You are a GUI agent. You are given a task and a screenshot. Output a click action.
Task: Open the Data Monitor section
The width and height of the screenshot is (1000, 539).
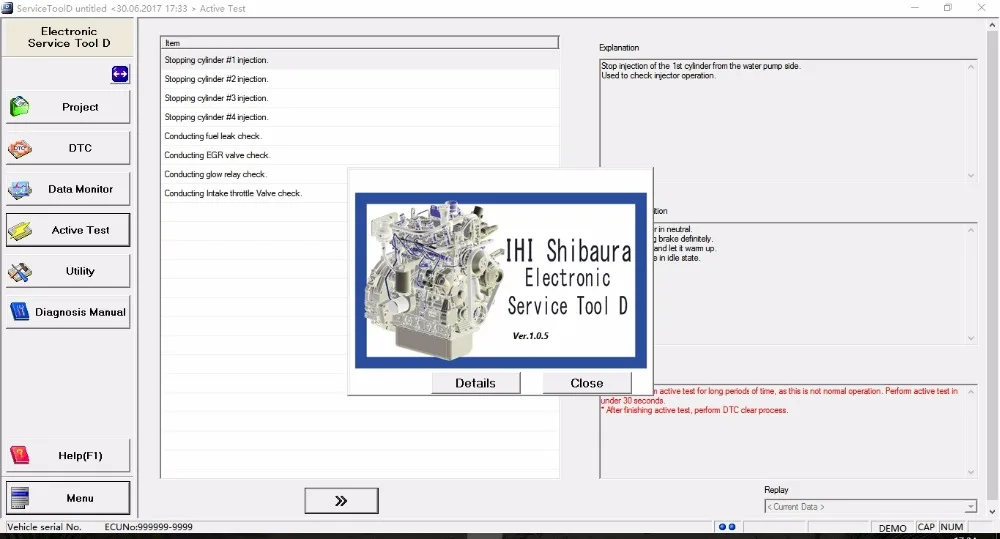click(x=68, y=189)
